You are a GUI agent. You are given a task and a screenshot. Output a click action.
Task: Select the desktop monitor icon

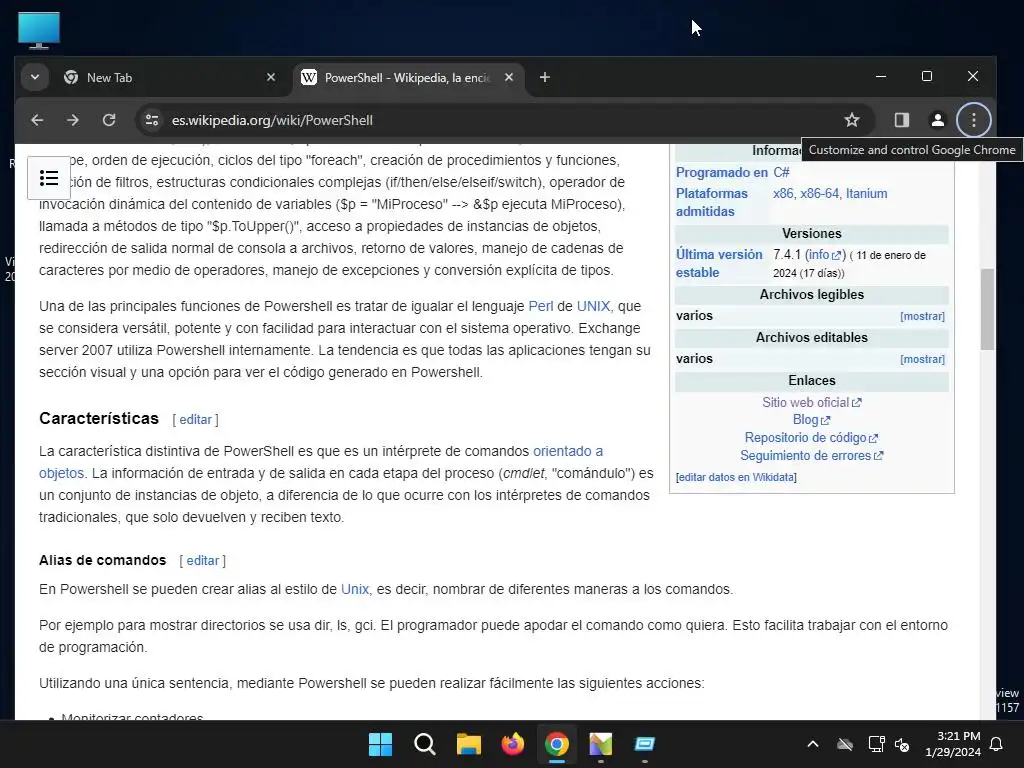[x=39, y=30]
